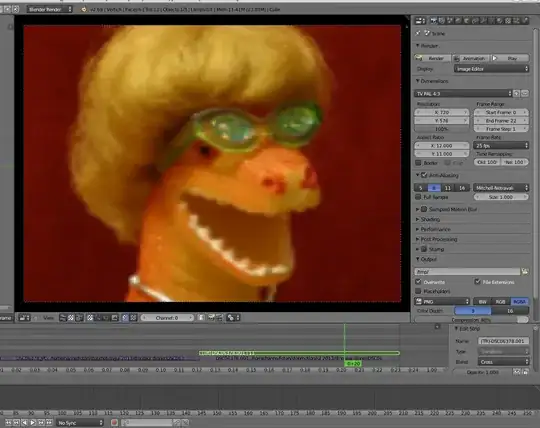Click the Resolution X 720 field

pyautogui.click(x=442, y=112)
